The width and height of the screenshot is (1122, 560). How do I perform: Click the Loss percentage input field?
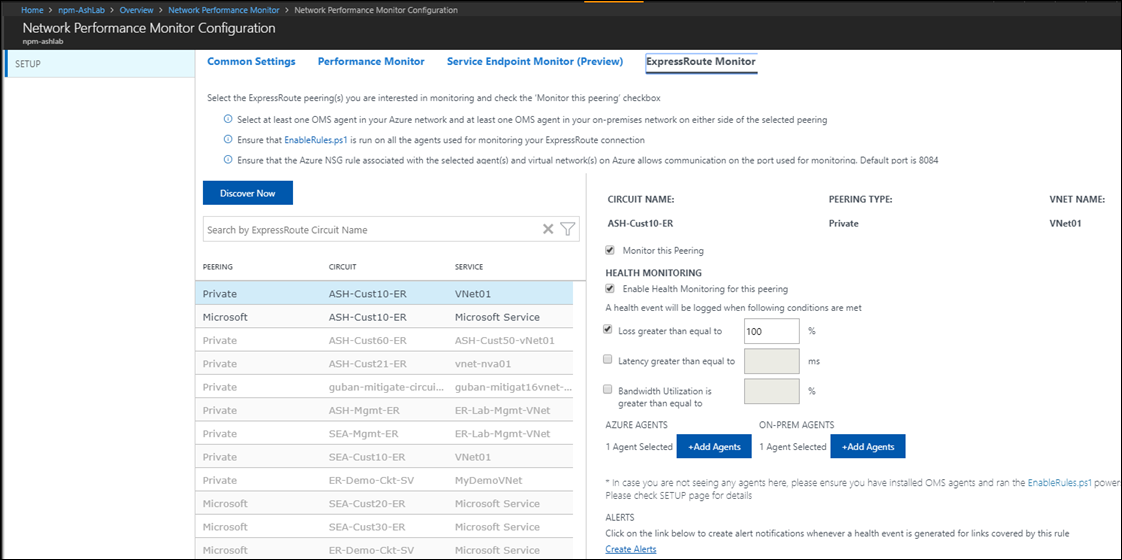point(772,331)
